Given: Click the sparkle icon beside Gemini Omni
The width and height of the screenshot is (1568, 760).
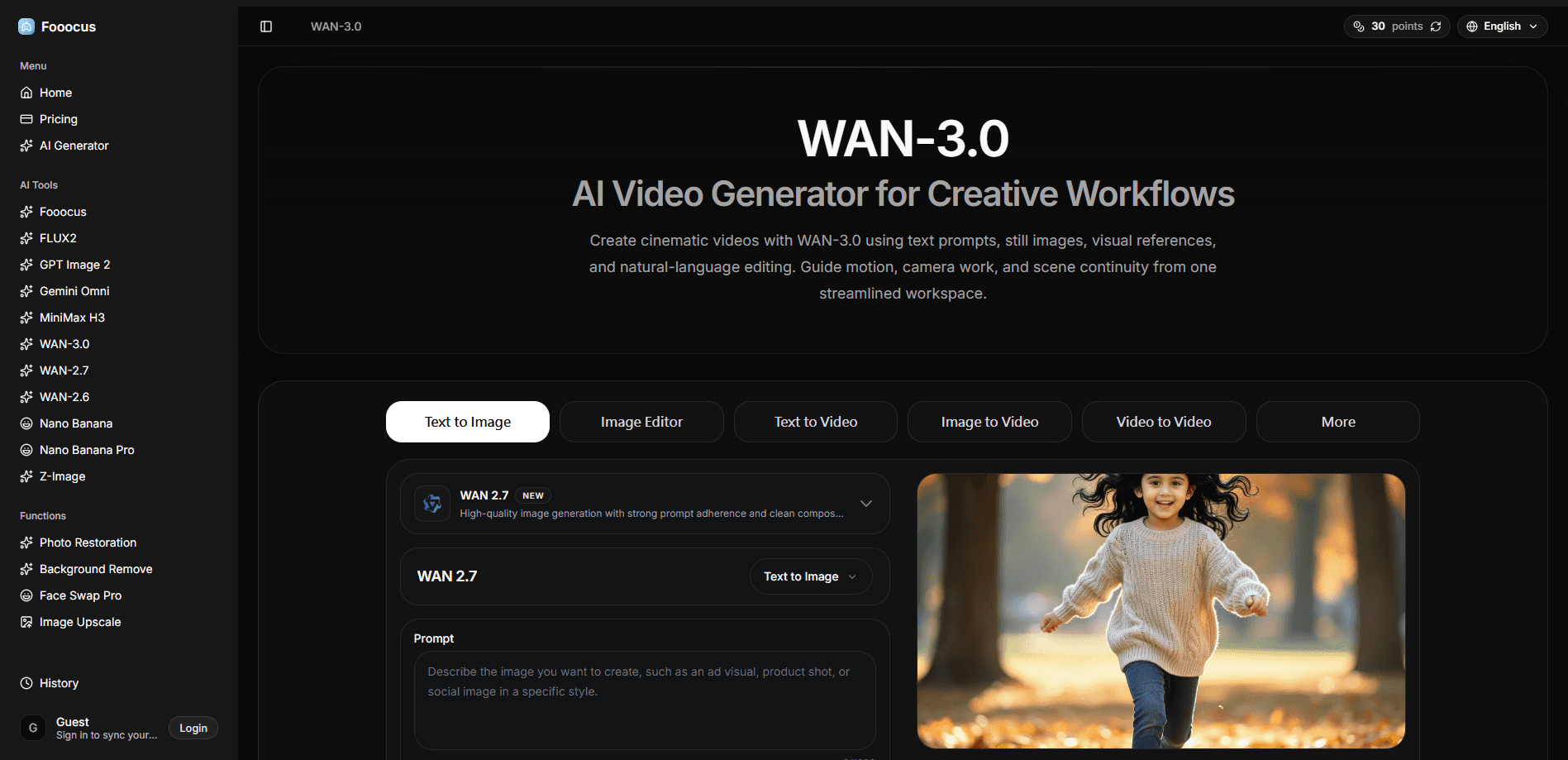Looking at the screenshot, I should 26,291.
